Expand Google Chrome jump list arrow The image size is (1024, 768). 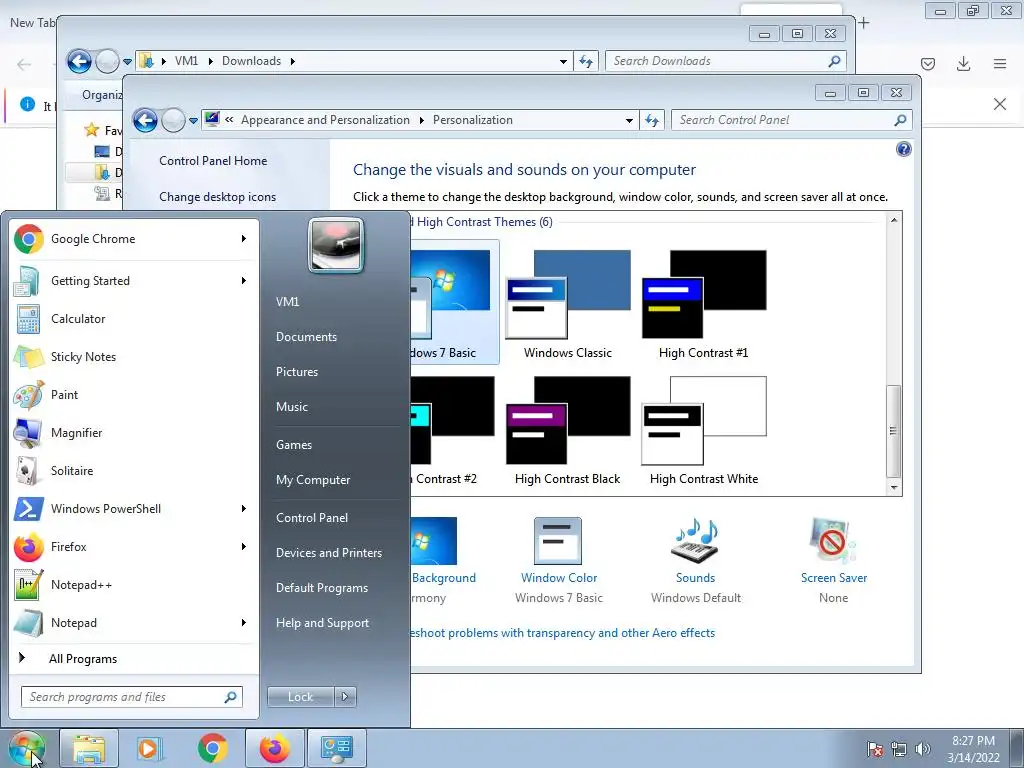click(x=244, y=239)
